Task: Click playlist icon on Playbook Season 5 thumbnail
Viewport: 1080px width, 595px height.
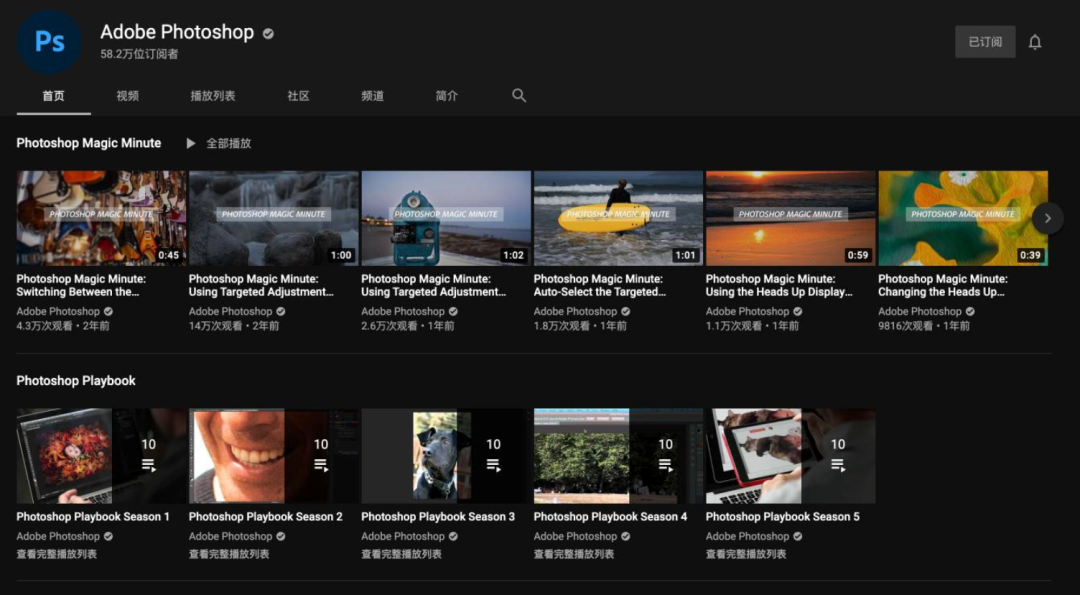Action: tap(838, 465)
